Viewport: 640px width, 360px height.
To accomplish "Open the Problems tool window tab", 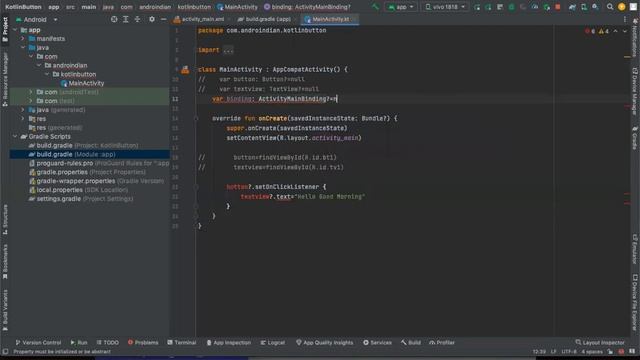I will click(143, 342).
